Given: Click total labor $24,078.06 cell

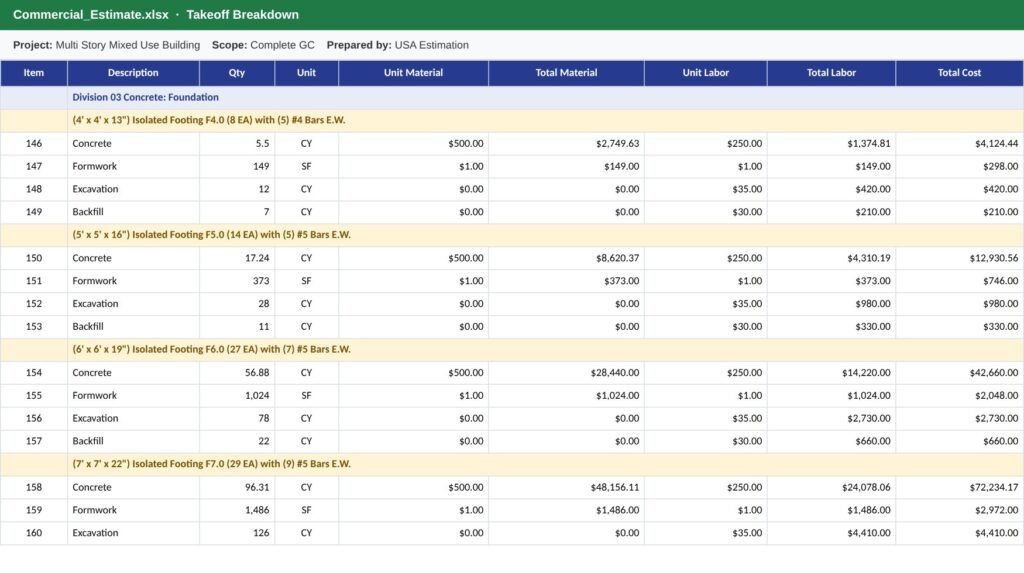Looking at the screenshot, I should tap(831, 487).
